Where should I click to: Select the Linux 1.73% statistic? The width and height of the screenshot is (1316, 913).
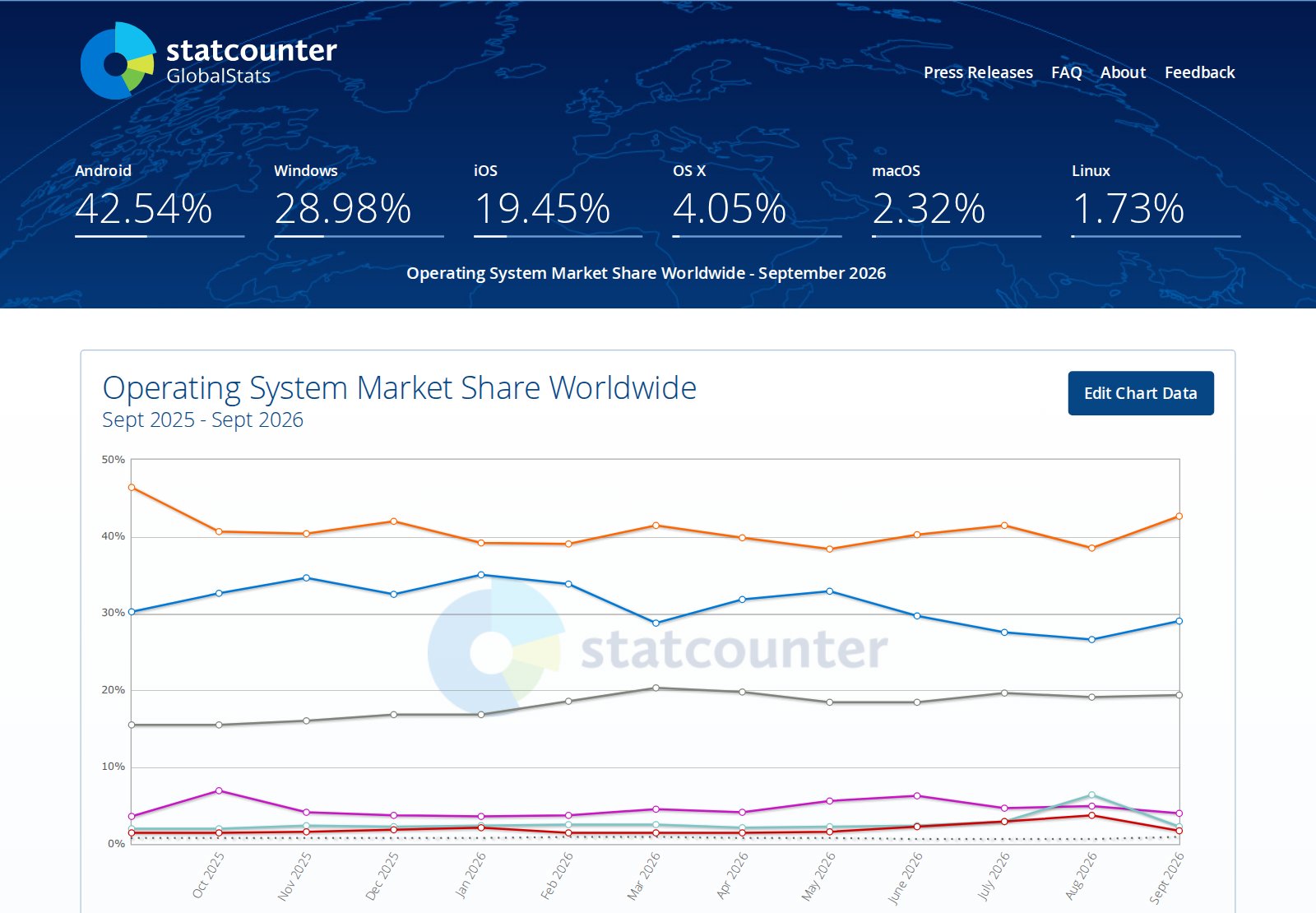click(x=1156, y=199)
